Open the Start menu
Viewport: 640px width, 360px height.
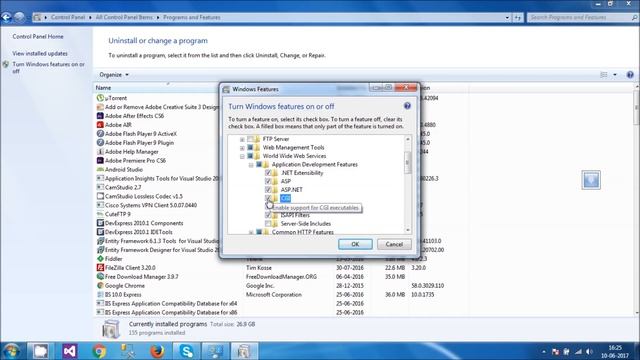(x=11, y=351)
